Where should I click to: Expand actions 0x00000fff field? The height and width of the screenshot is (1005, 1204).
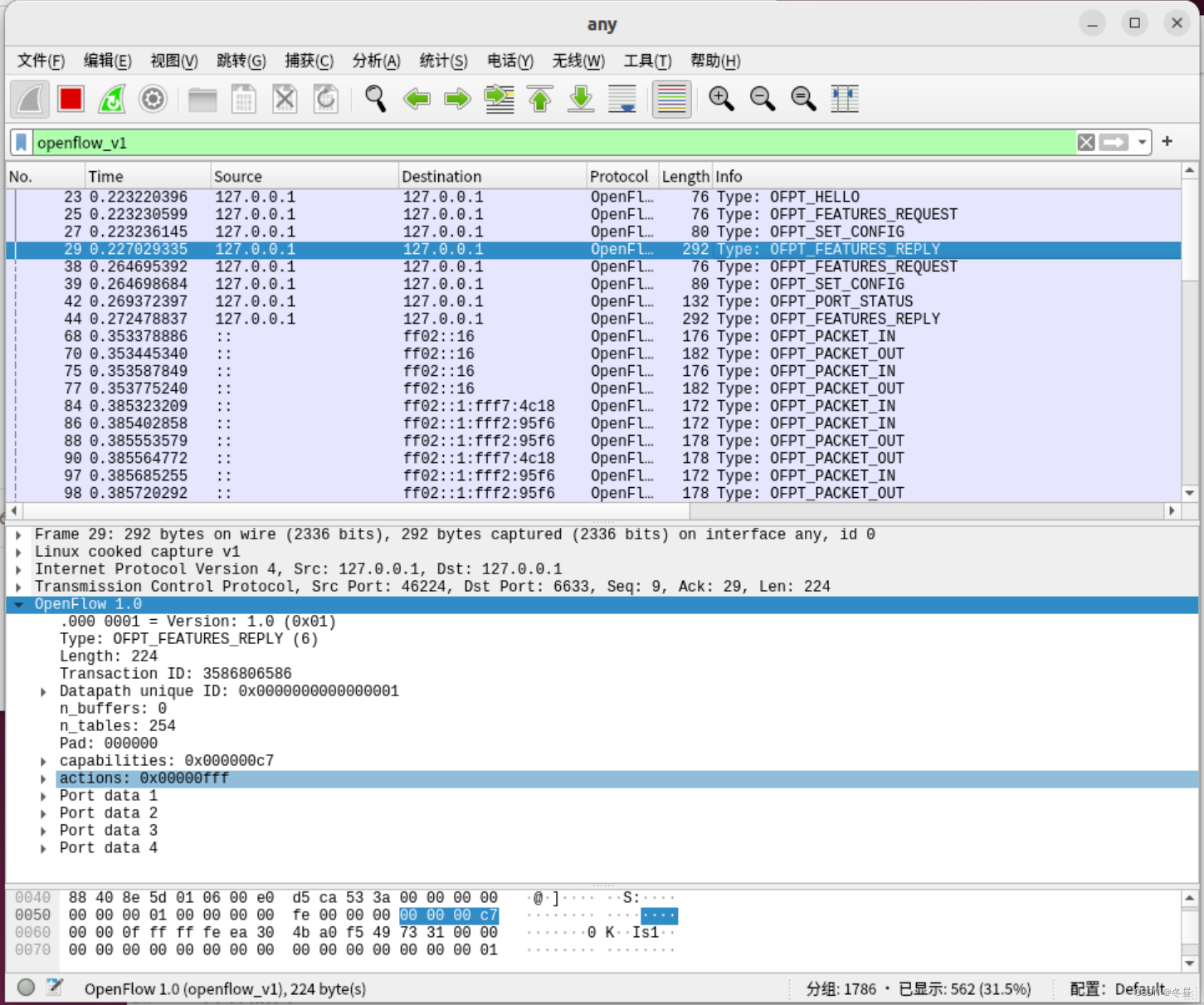click(43, 779)
